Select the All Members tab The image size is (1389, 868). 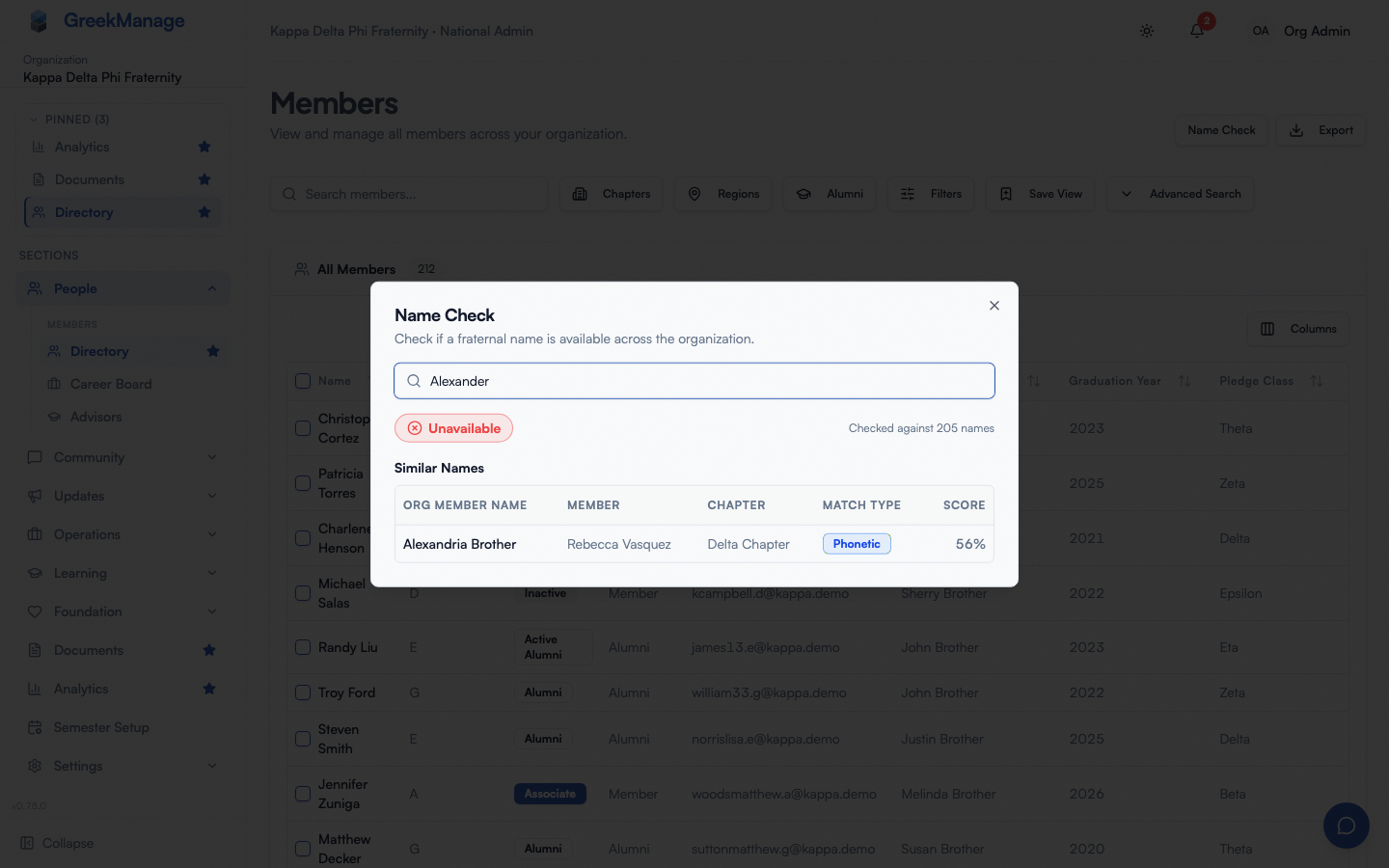coord(356,269)
